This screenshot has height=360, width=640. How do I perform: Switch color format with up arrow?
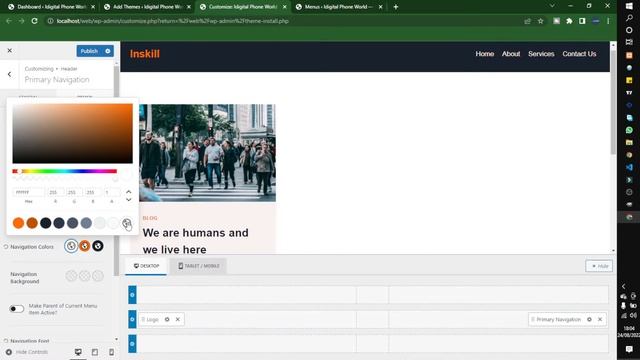[x=129, y=191]
